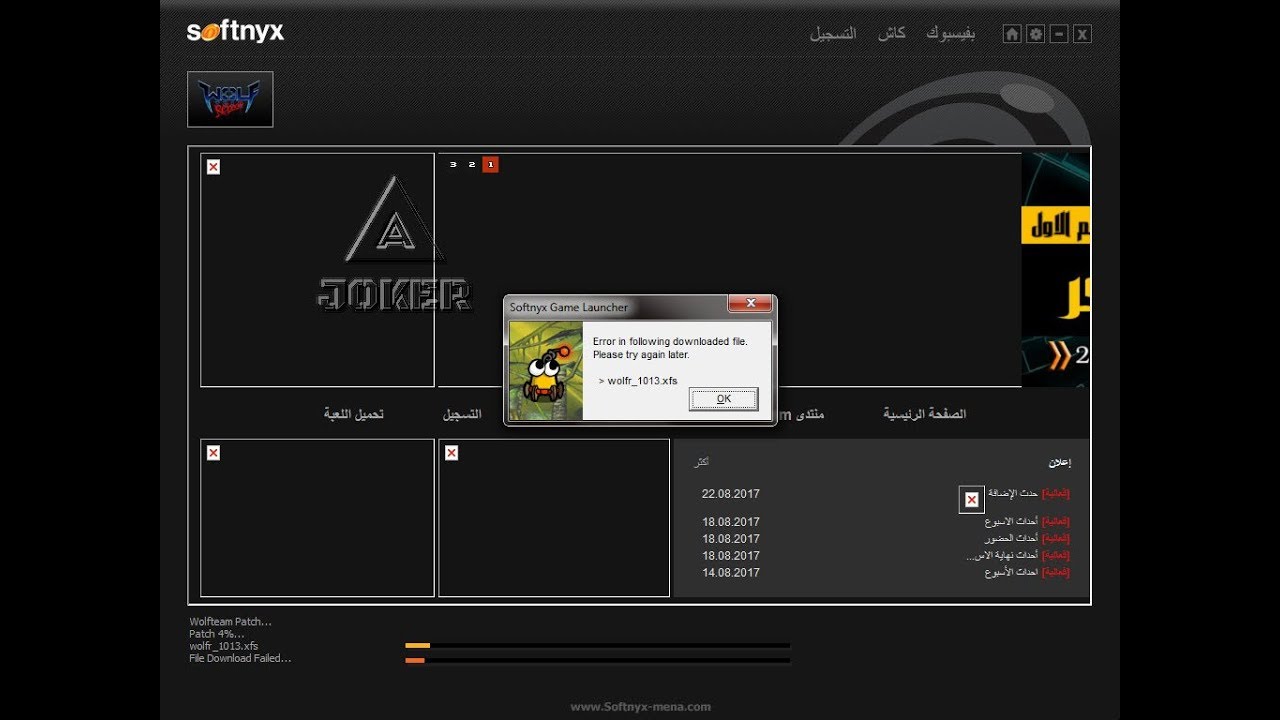Click broken image icon in top banner panel

(213, 167)
